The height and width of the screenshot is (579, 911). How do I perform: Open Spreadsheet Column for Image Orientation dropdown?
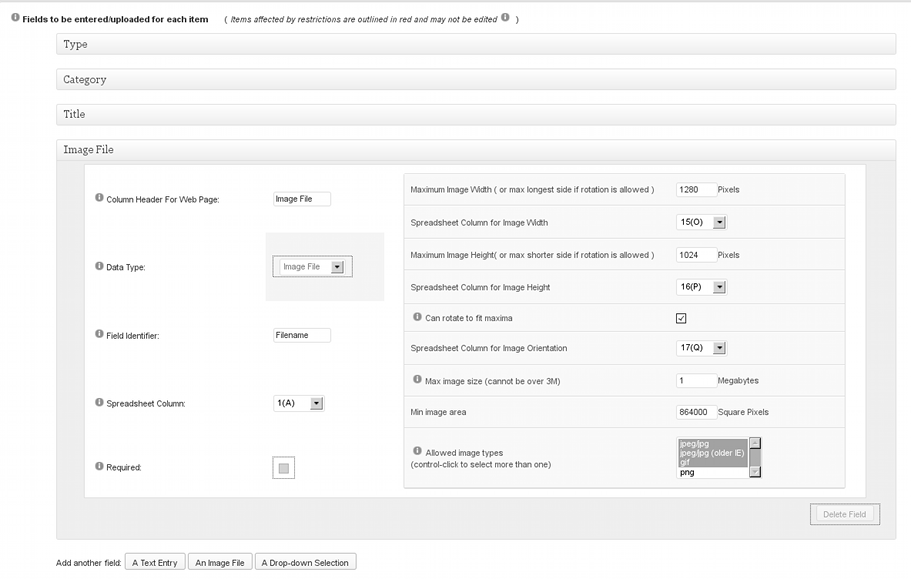click(701, 348)
